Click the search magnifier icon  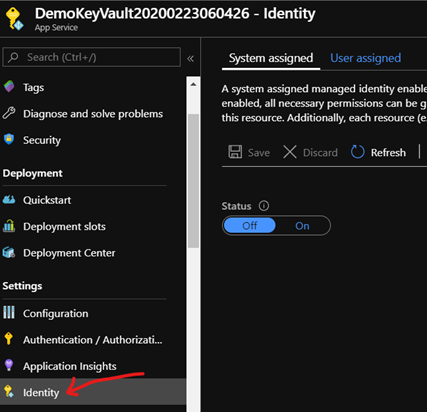[x=13, y=57]
